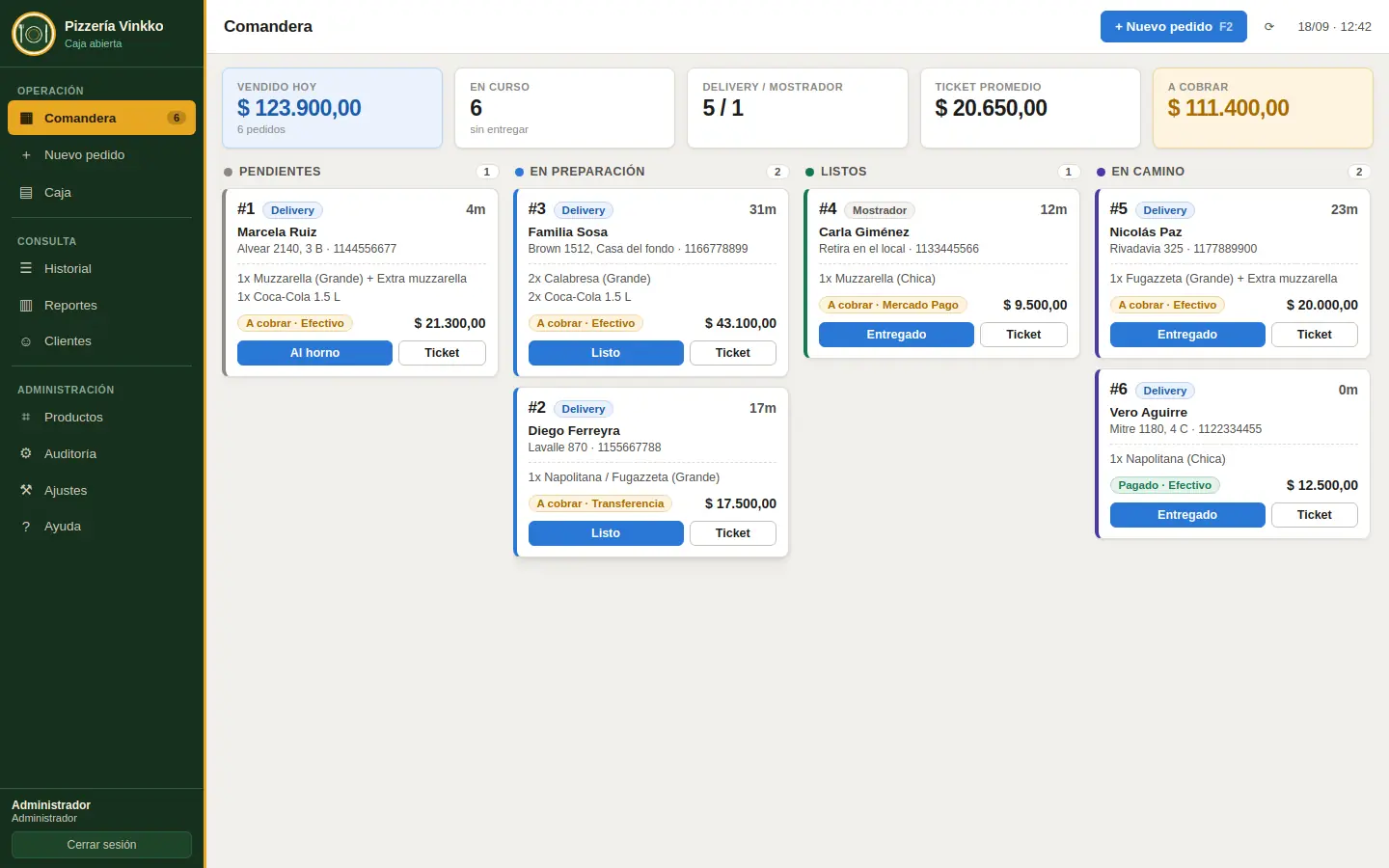Mark Vero Aguirre order as Entregado
The height and width of the screenshot is (868, 1389).
click(x=1187, y=515)
